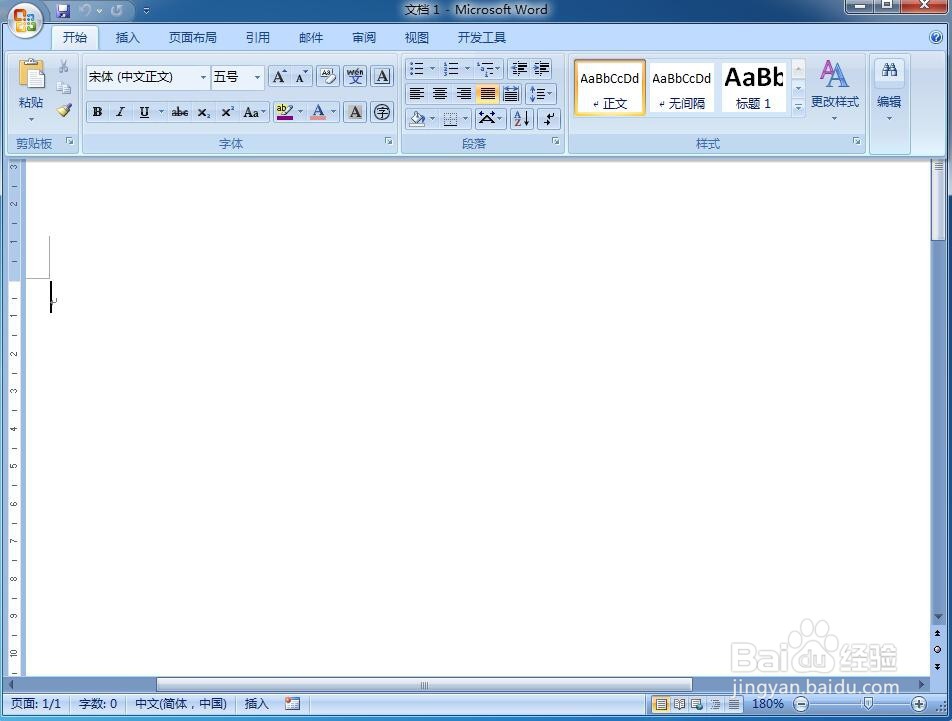This screenshot has width=952, height=721.
Task: Open Bullets list dropdown arrow
Action: (x=432, y=68)
